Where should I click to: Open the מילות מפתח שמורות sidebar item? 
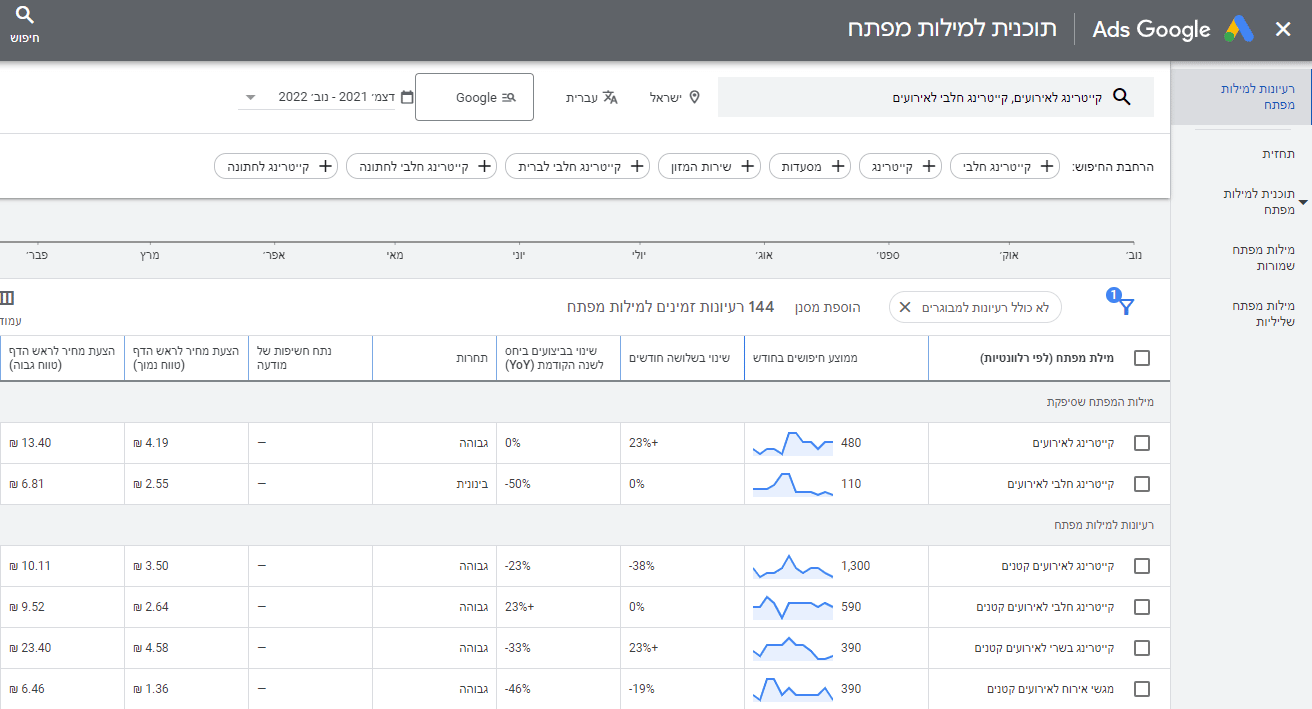[1264, 258]
